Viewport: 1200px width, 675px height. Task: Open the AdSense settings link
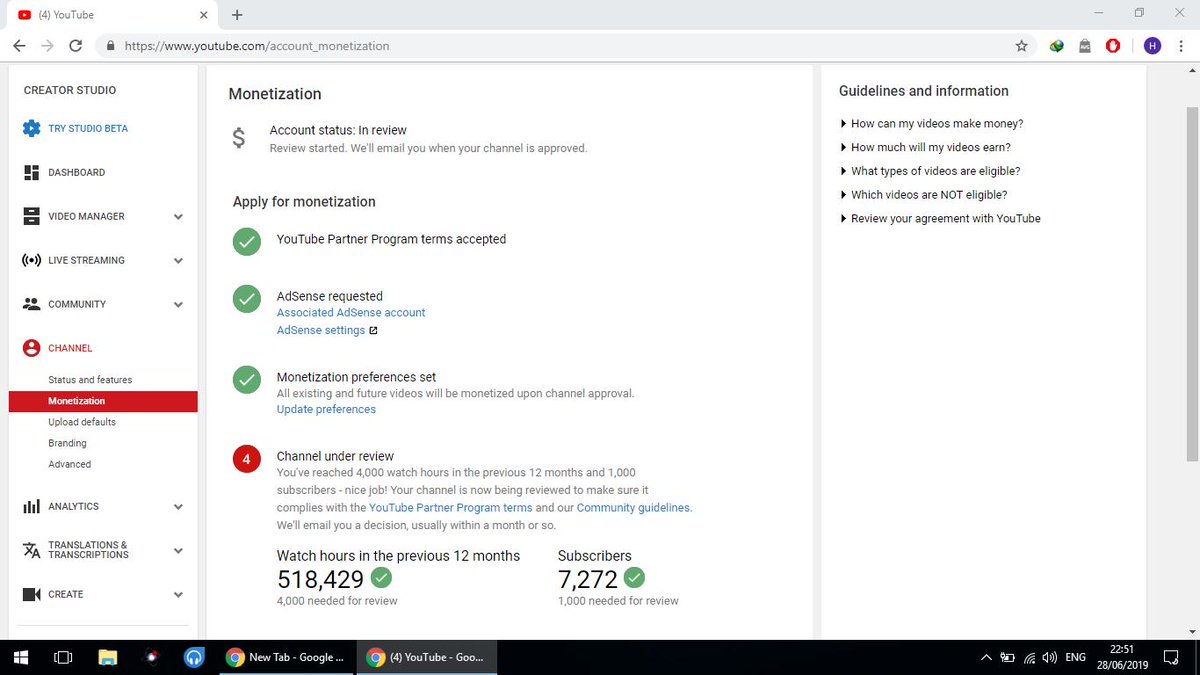(321, 330)
